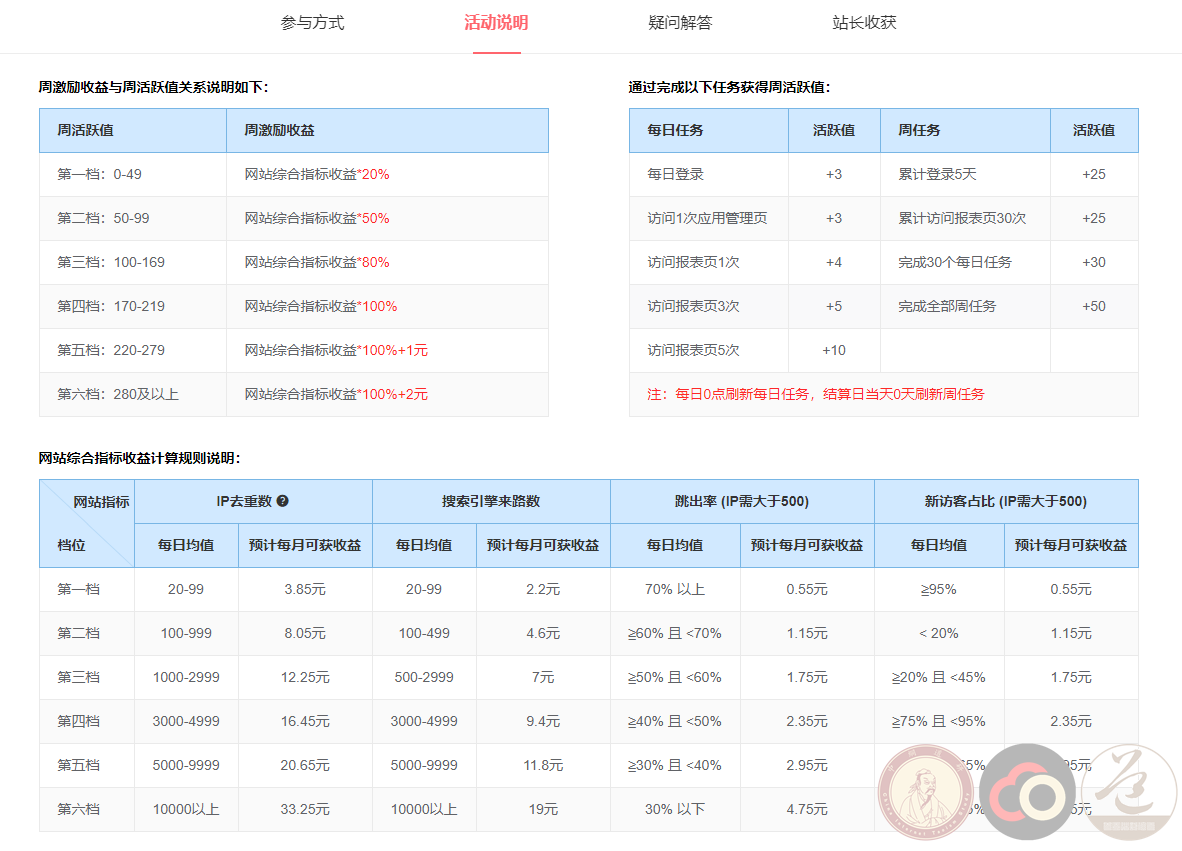The image size is (1182, 851).
Task: Select the cell 第五档：220-279
Action: pos(133,350)
